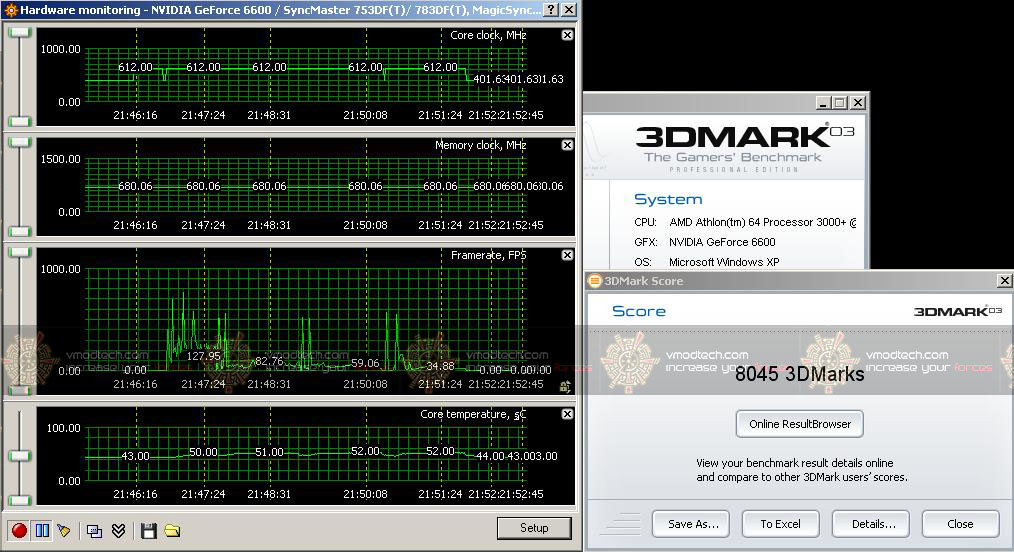Screen dimensions: 1014x552
Task: Click the red record log button
Action: [19, 531]
